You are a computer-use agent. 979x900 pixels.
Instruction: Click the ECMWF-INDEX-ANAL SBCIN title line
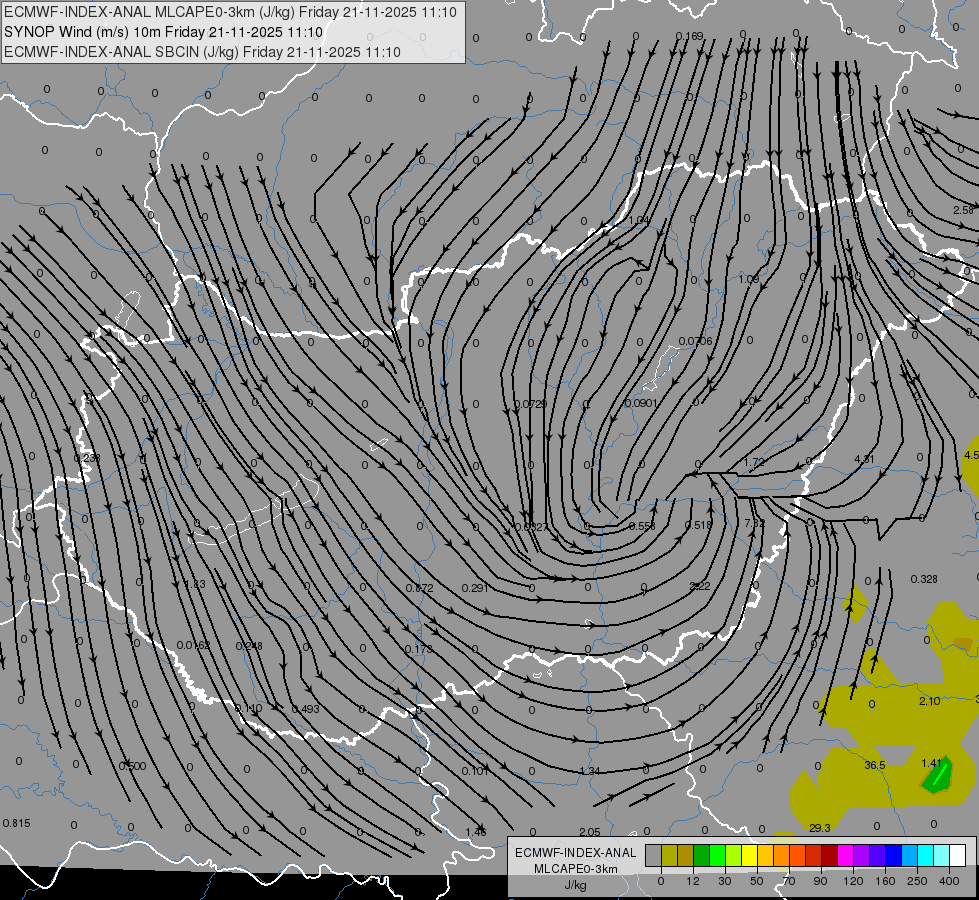pos(202,52)
